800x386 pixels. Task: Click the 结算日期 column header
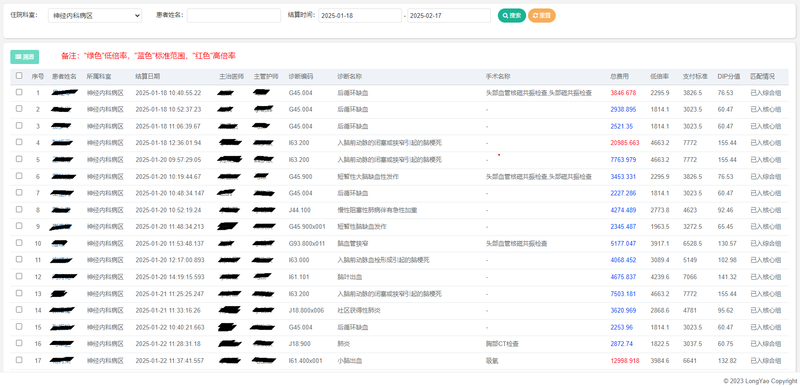coord(148,76)
